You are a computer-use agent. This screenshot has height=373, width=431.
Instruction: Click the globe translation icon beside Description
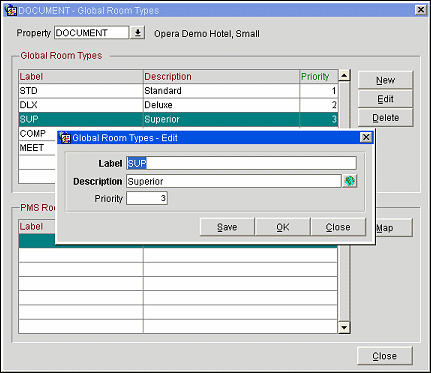pos(349,181)
